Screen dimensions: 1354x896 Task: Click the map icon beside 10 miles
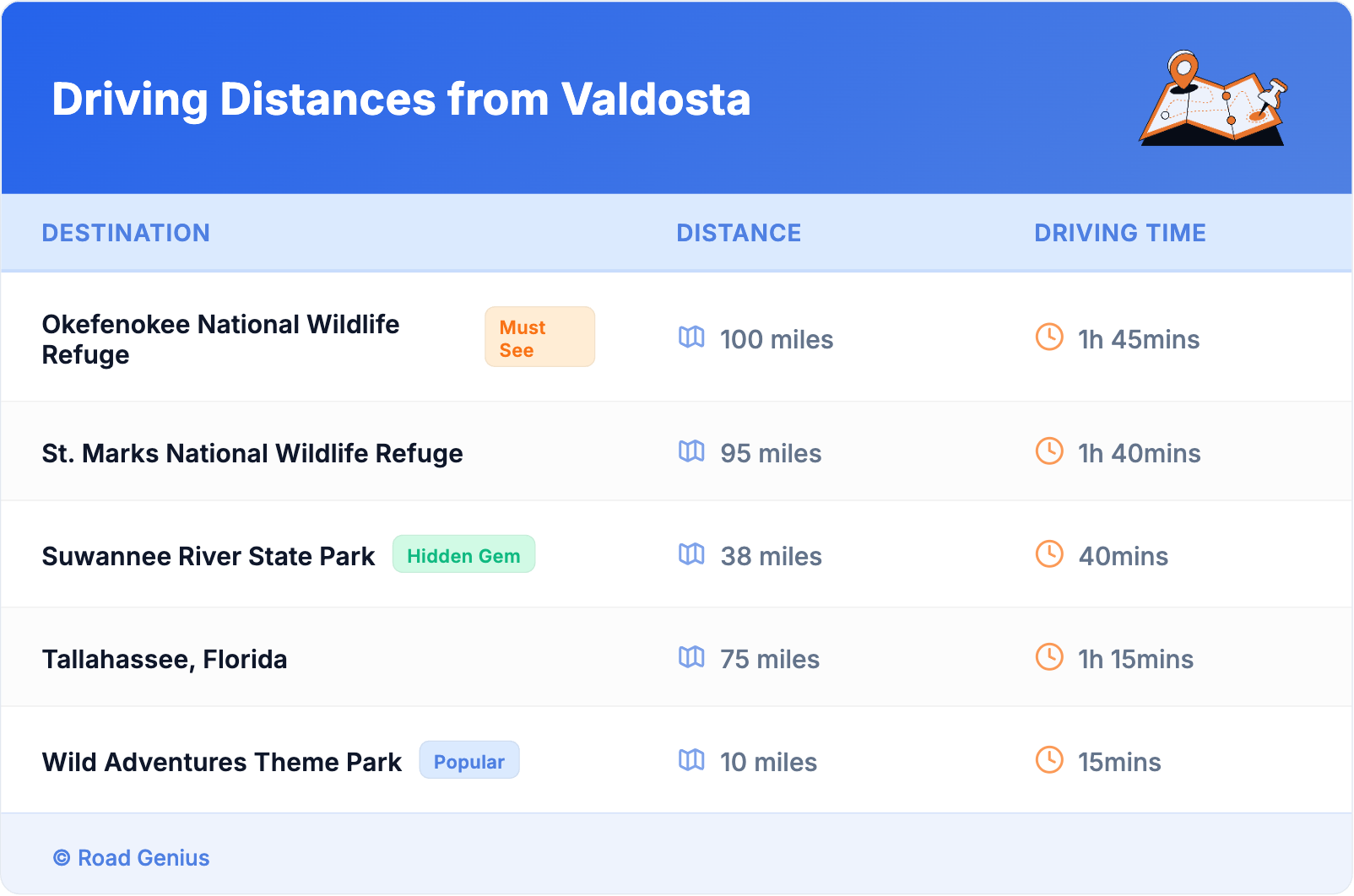(691, 760)
